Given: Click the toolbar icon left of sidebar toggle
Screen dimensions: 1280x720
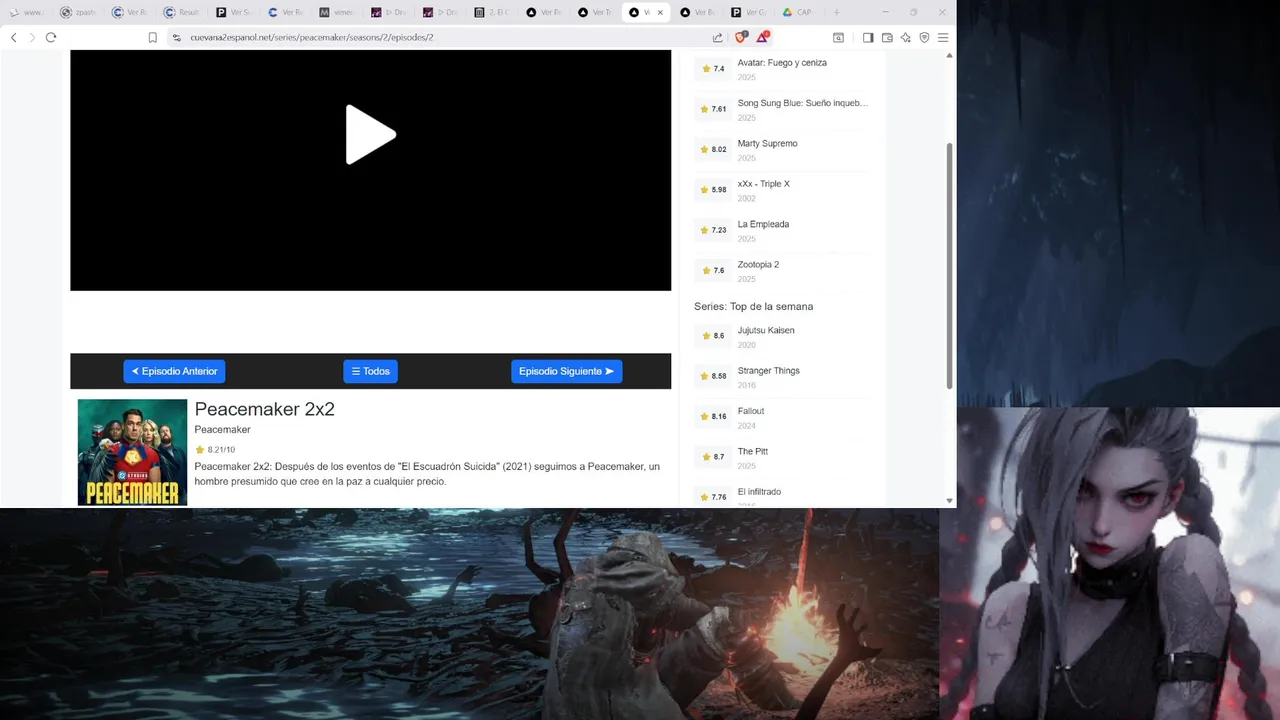Looking at the screenshot, I should (838, 37).
